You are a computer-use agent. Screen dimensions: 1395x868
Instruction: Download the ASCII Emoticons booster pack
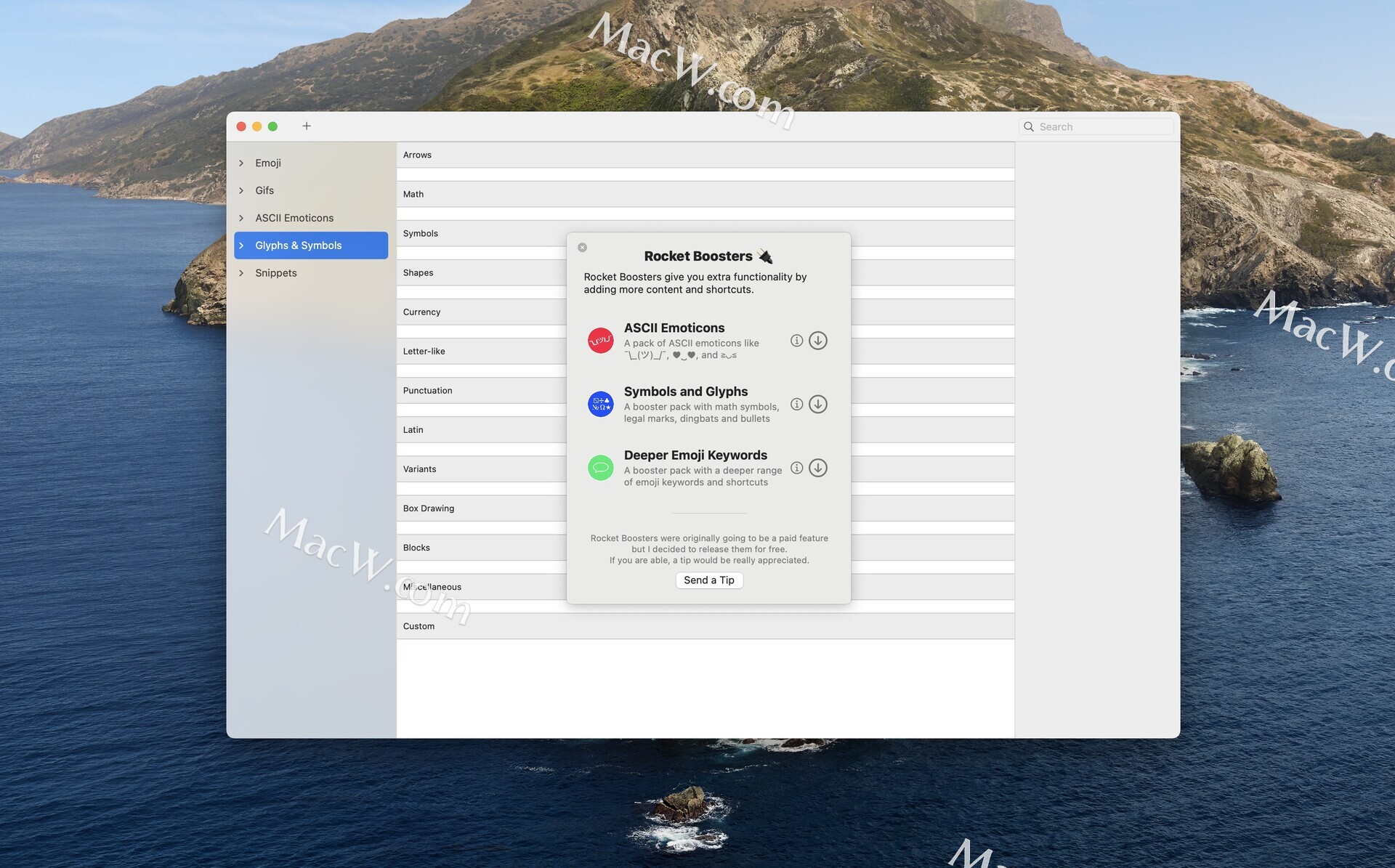pos(817,341)
